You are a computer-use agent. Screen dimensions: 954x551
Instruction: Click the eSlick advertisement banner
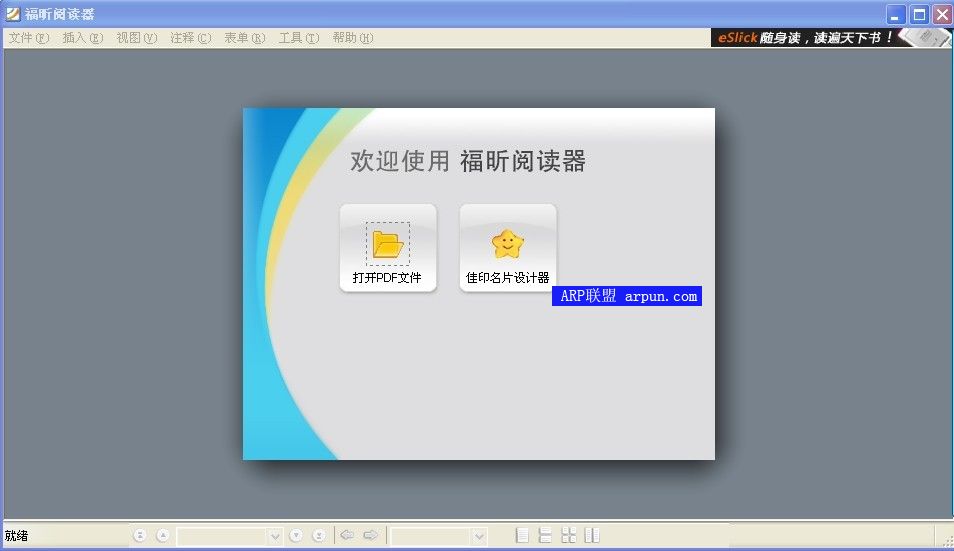pos(830,38)
